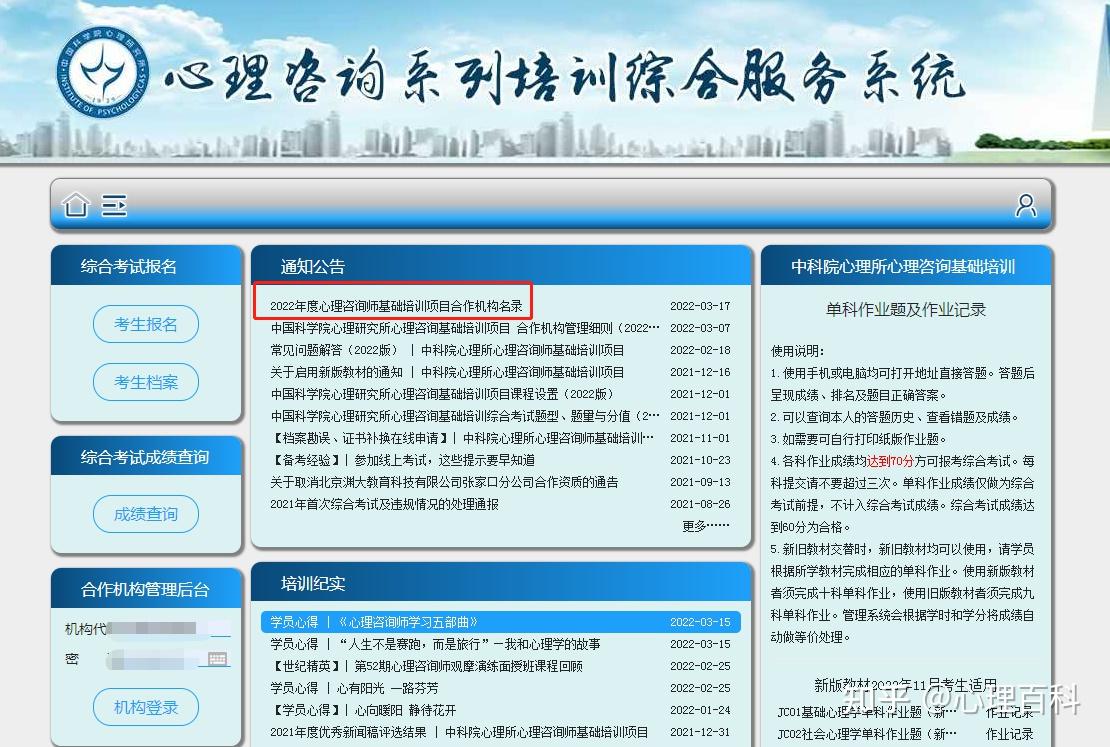Click the 考生报名 button

tap(146, 324)
